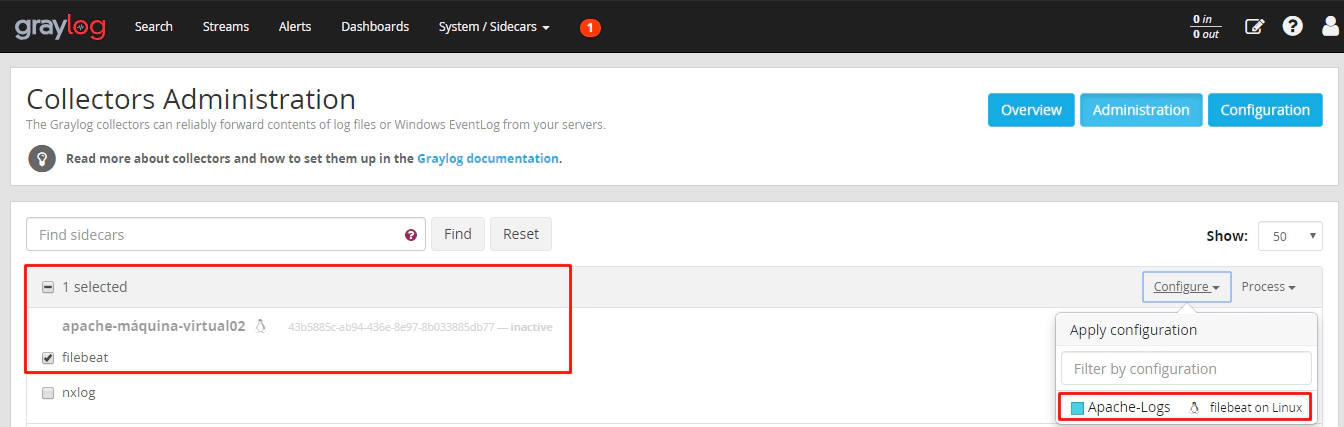Click the search field help icon

(x=411, y=235)
